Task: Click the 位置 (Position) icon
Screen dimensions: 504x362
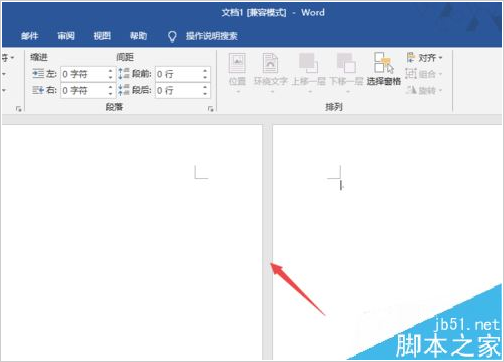Action: pyautogui.click(x=237, y=64)
